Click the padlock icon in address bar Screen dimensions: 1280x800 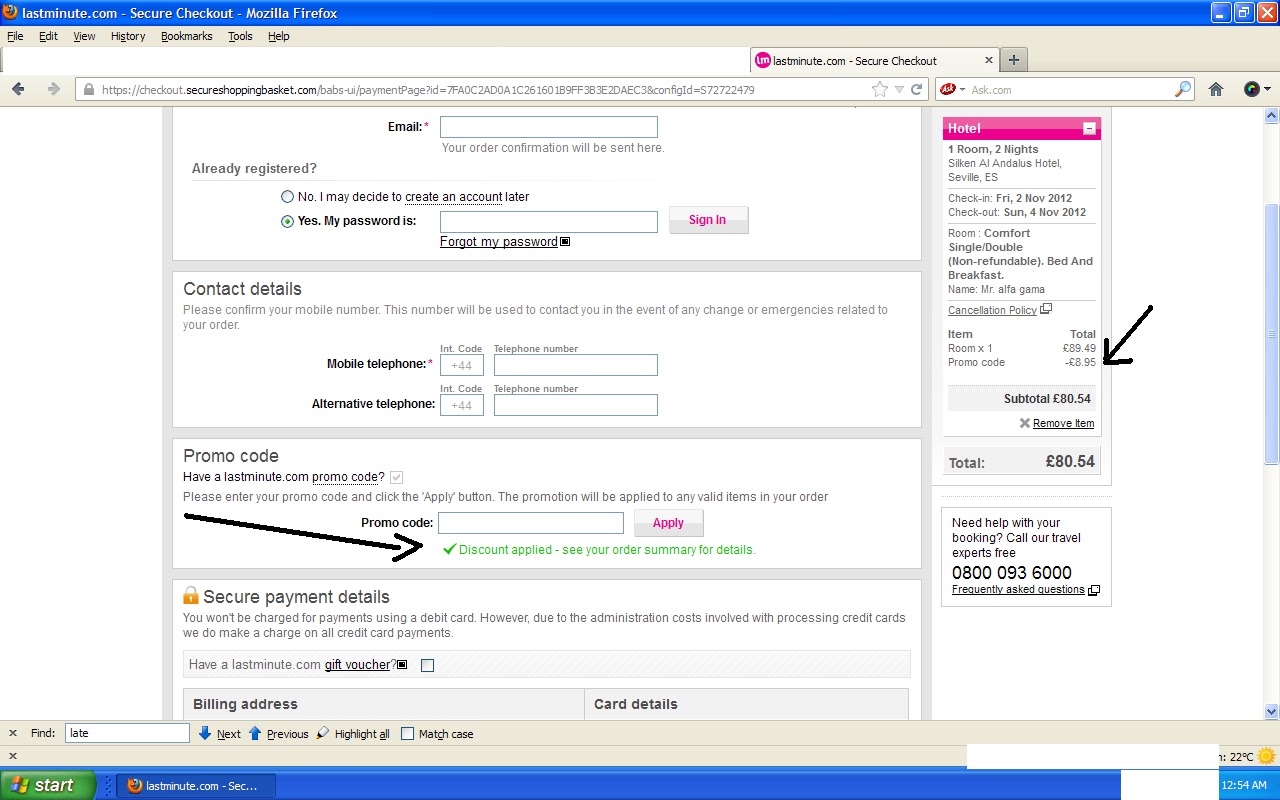(89, 89)
